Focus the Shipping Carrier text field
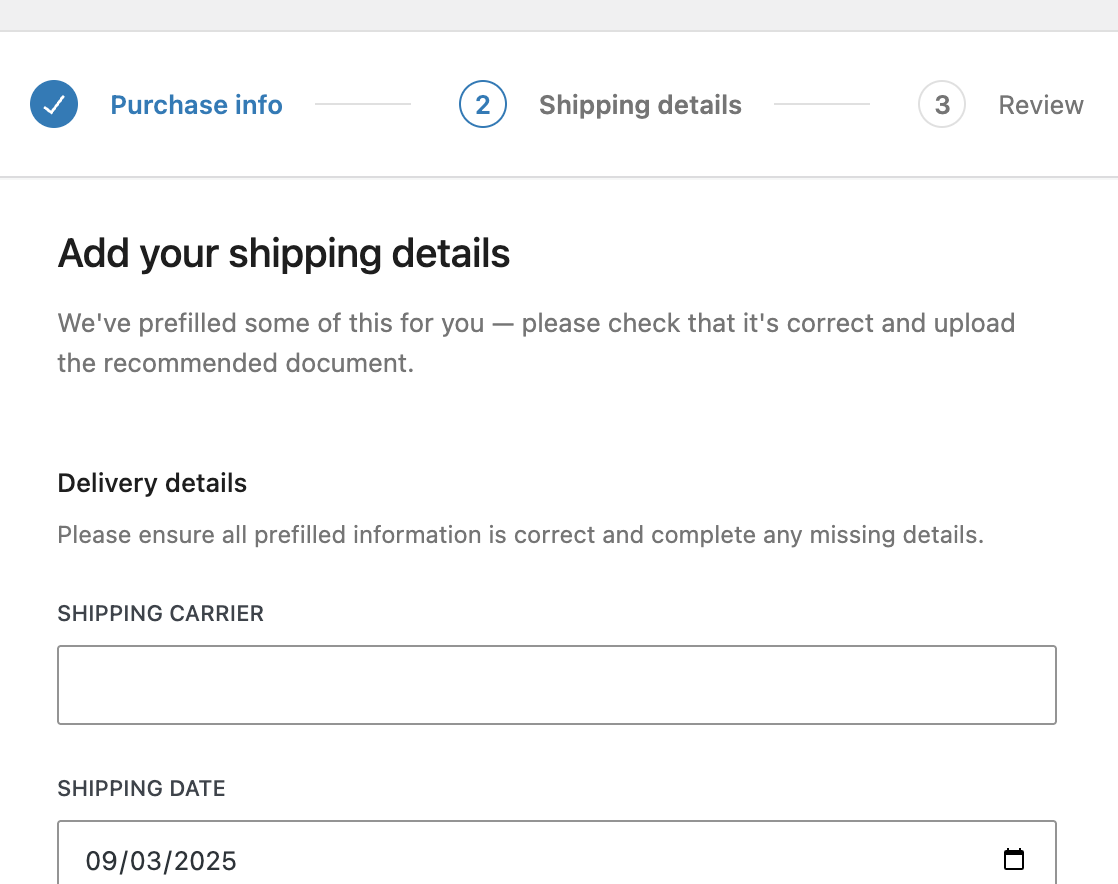The height and width of the screenshot is (884, 1118). coord(557,685)
